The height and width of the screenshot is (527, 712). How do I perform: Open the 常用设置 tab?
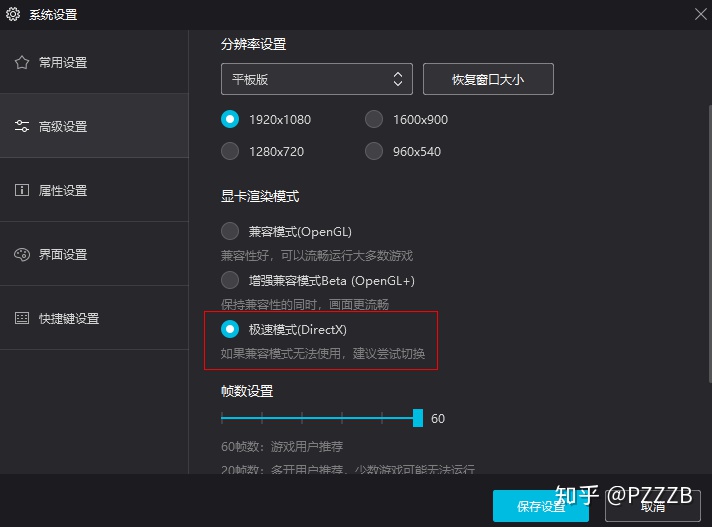pos(94,62)
